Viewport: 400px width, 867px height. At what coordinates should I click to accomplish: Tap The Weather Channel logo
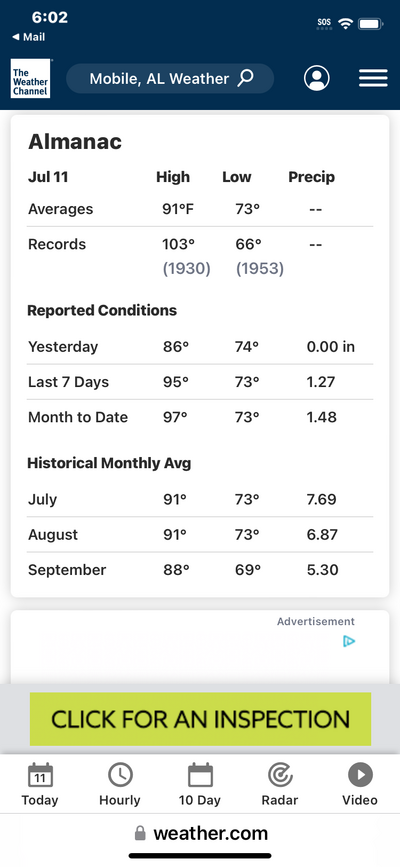click(x=30, y=79)
